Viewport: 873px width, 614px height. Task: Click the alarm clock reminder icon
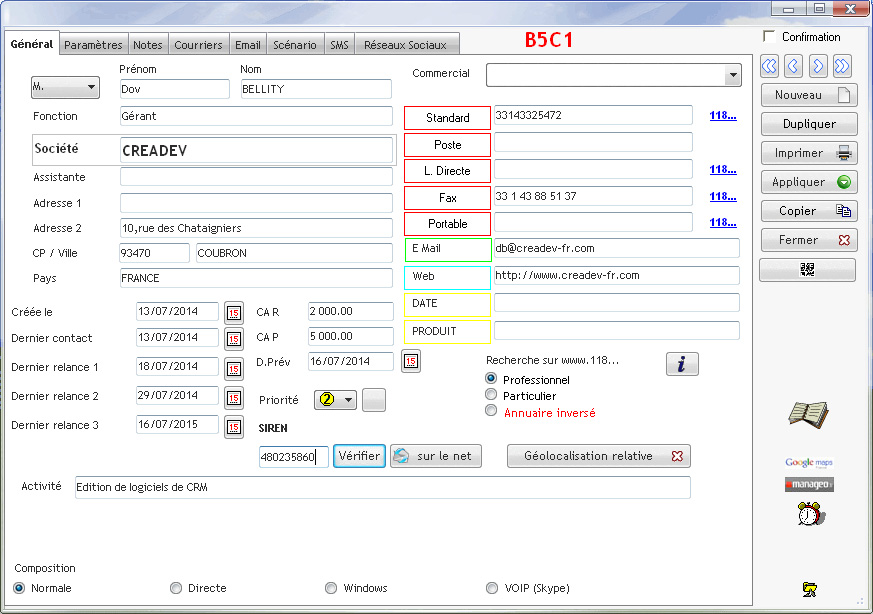(x=808, y=514)
